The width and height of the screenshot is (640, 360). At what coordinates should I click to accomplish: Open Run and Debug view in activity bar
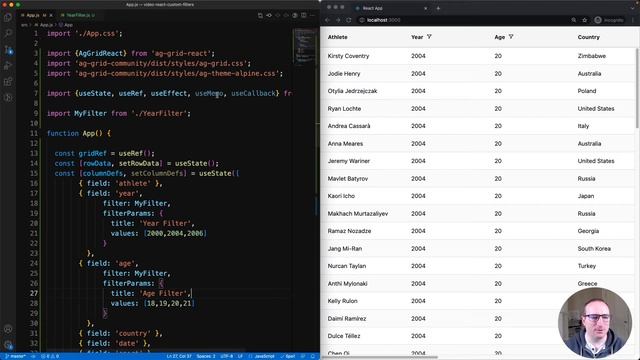pyautogui.click(x=8, y=66)
